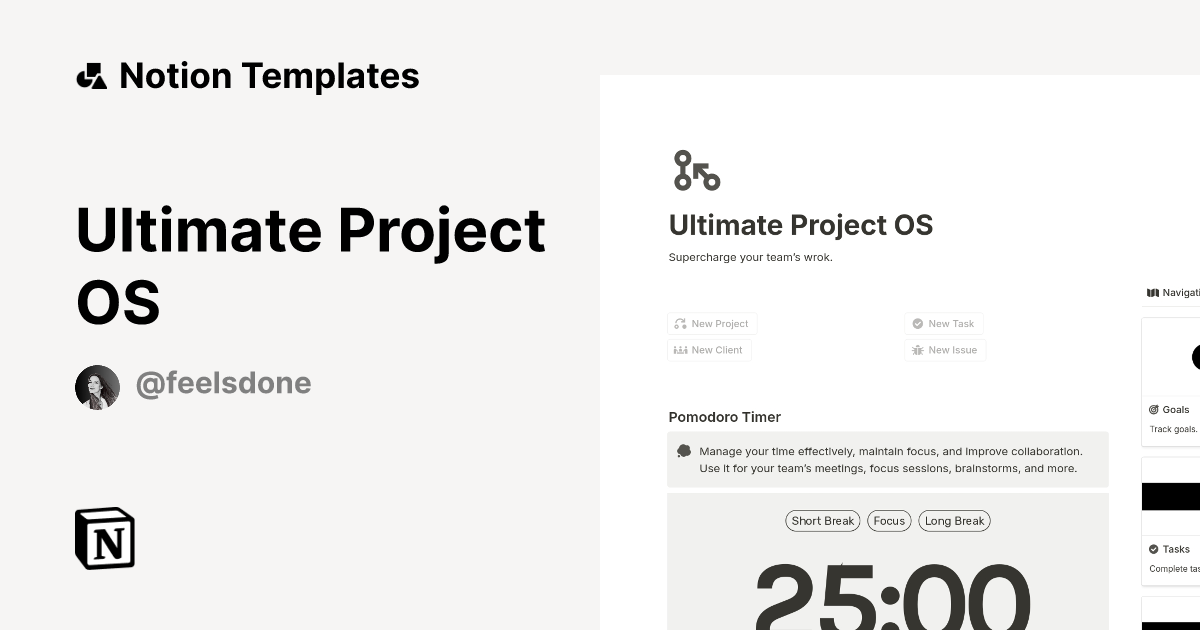Image resolution: width=1200 pixels, height=630 pixels.
Task: Click the Notion N logo
Action: point(104,538)
